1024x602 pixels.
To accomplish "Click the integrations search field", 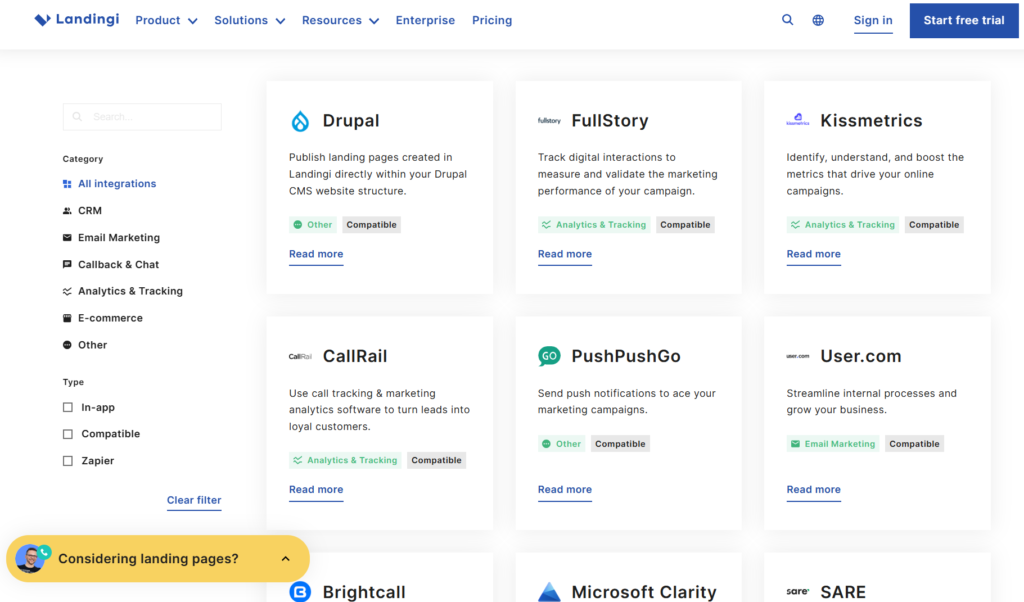I will (x=142, y=117).
